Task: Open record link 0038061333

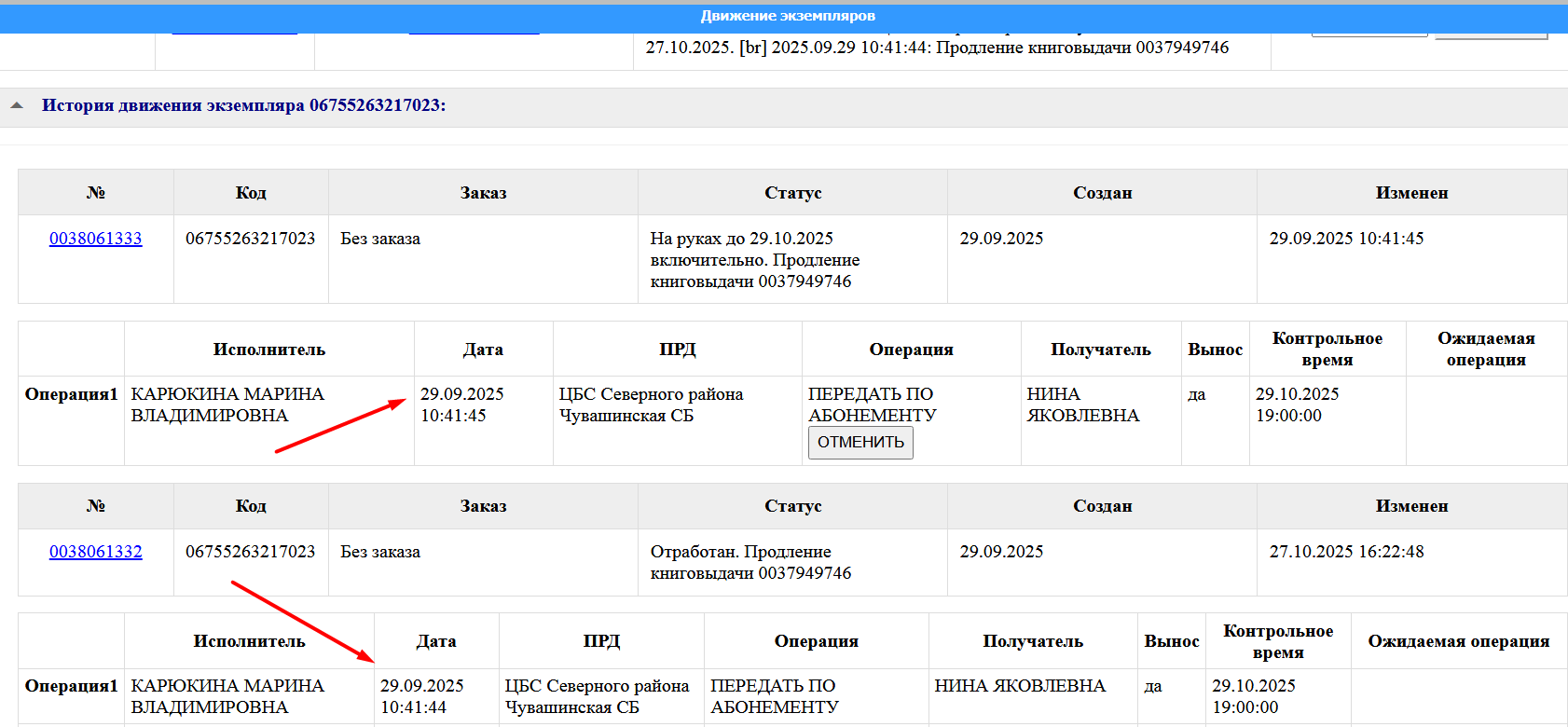Action: click(x=95, y=239)
